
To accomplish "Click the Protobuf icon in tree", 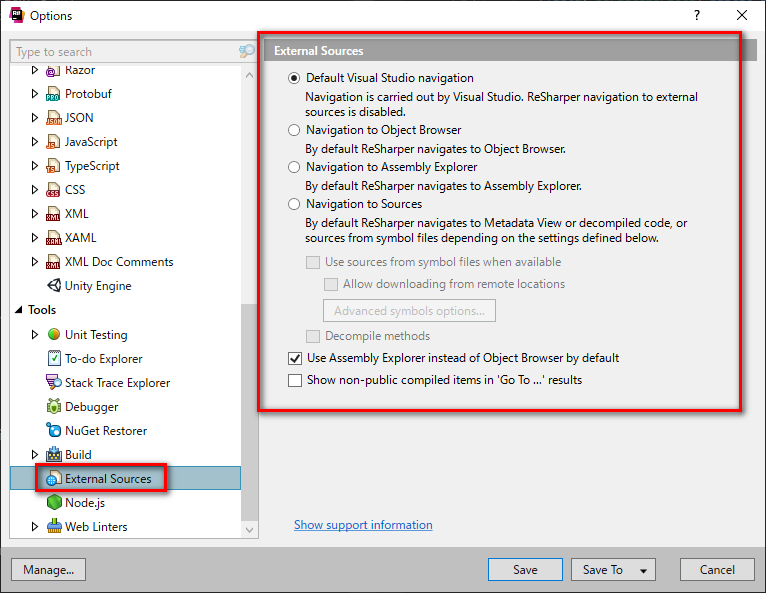I will pos(53,93).
